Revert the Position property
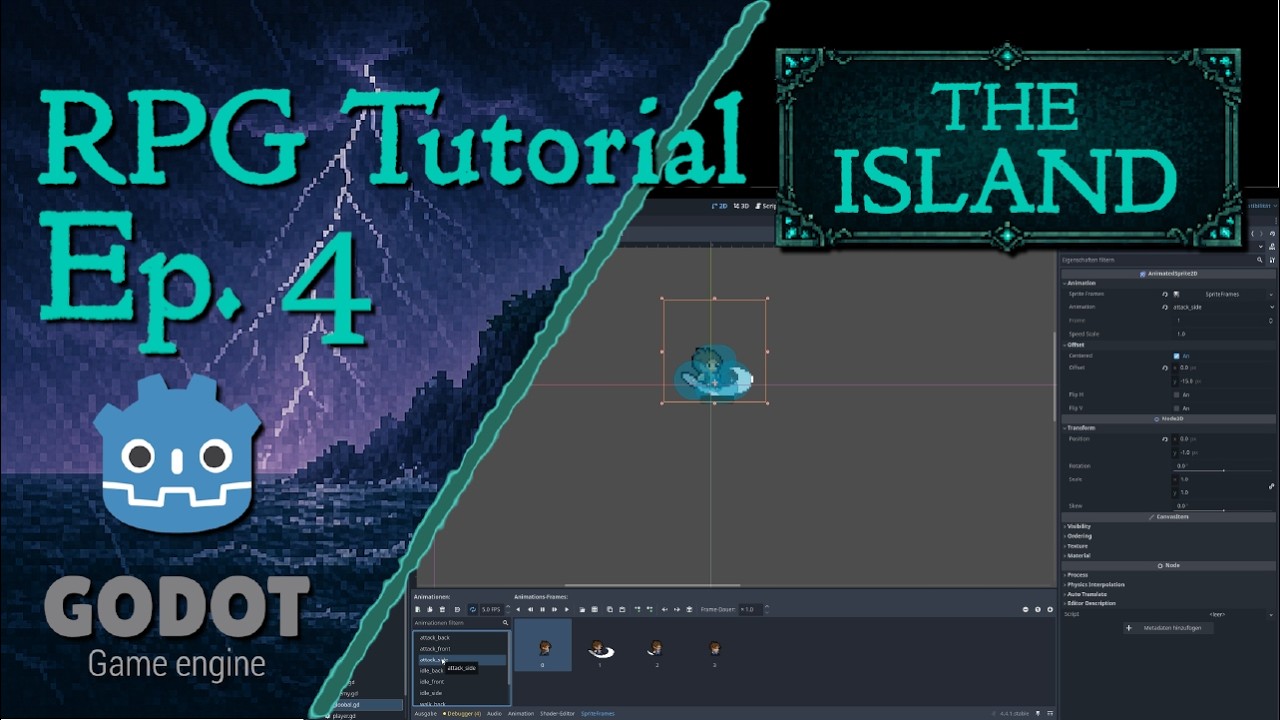The height and width of the screenshot is (720, 1280). [x=1165, y=439]
